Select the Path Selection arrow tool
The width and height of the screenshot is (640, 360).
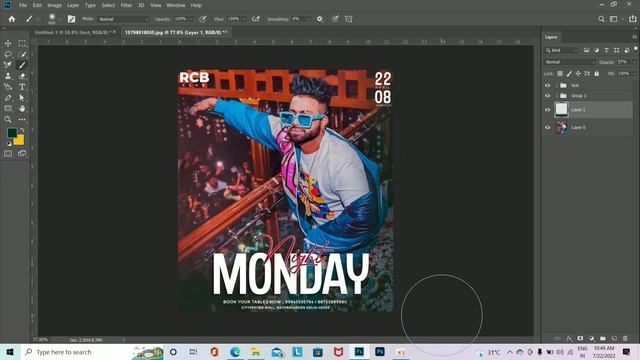pyautogui.click(x=22, y=98)
